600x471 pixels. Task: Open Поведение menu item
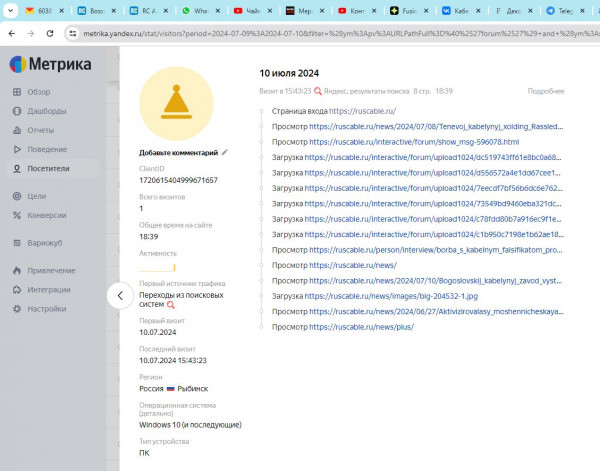[x=46, y=149]
